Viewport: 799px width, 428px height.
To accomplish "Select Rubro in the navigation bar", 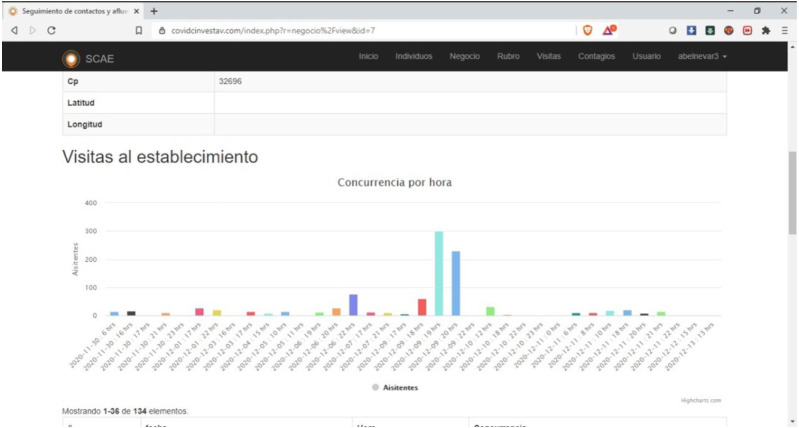I will [508, 57].
